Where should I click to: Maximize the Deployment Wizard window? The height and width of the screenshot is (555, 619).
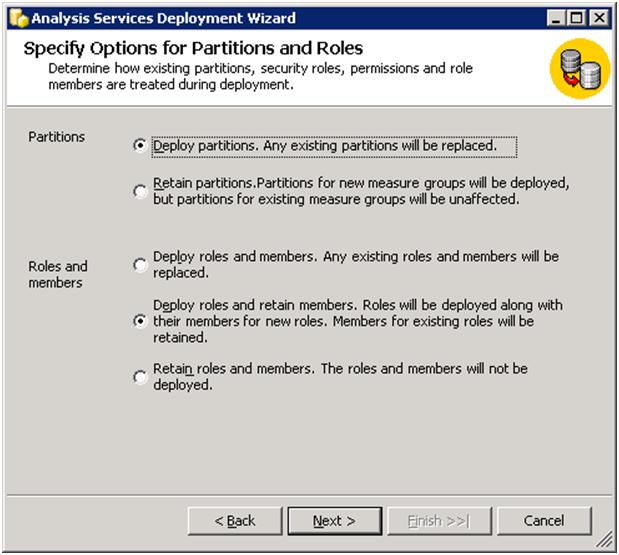tap(576, 18)
